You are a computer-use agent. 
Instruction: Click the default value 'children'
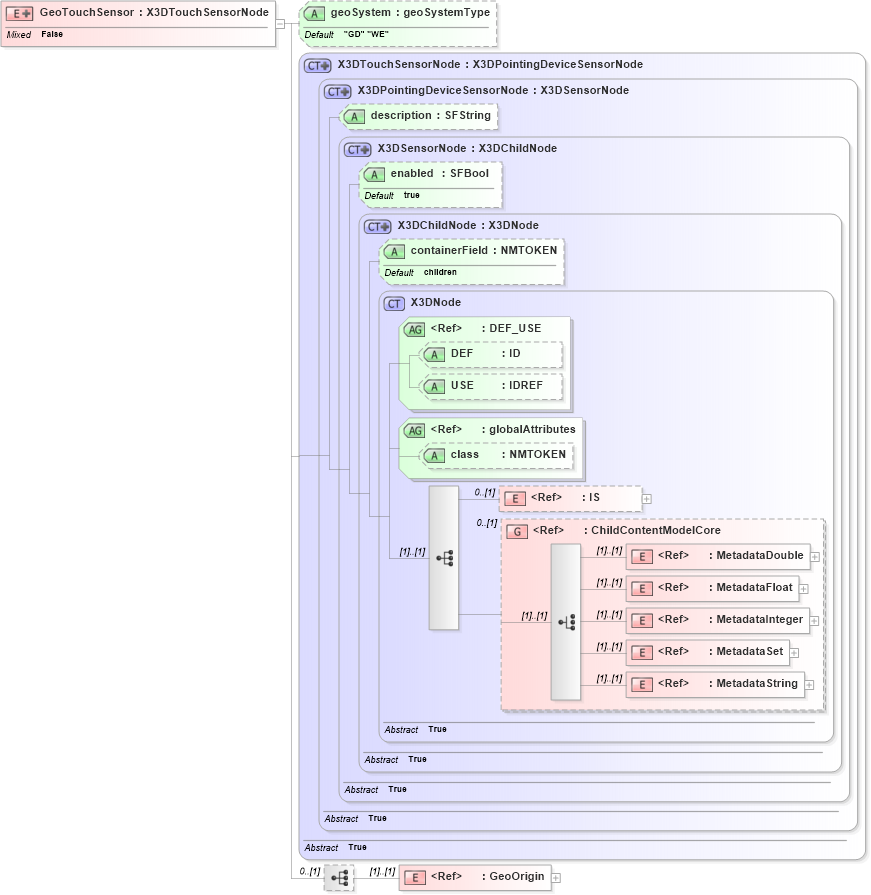pyautogui.click(x=440, y=272)
